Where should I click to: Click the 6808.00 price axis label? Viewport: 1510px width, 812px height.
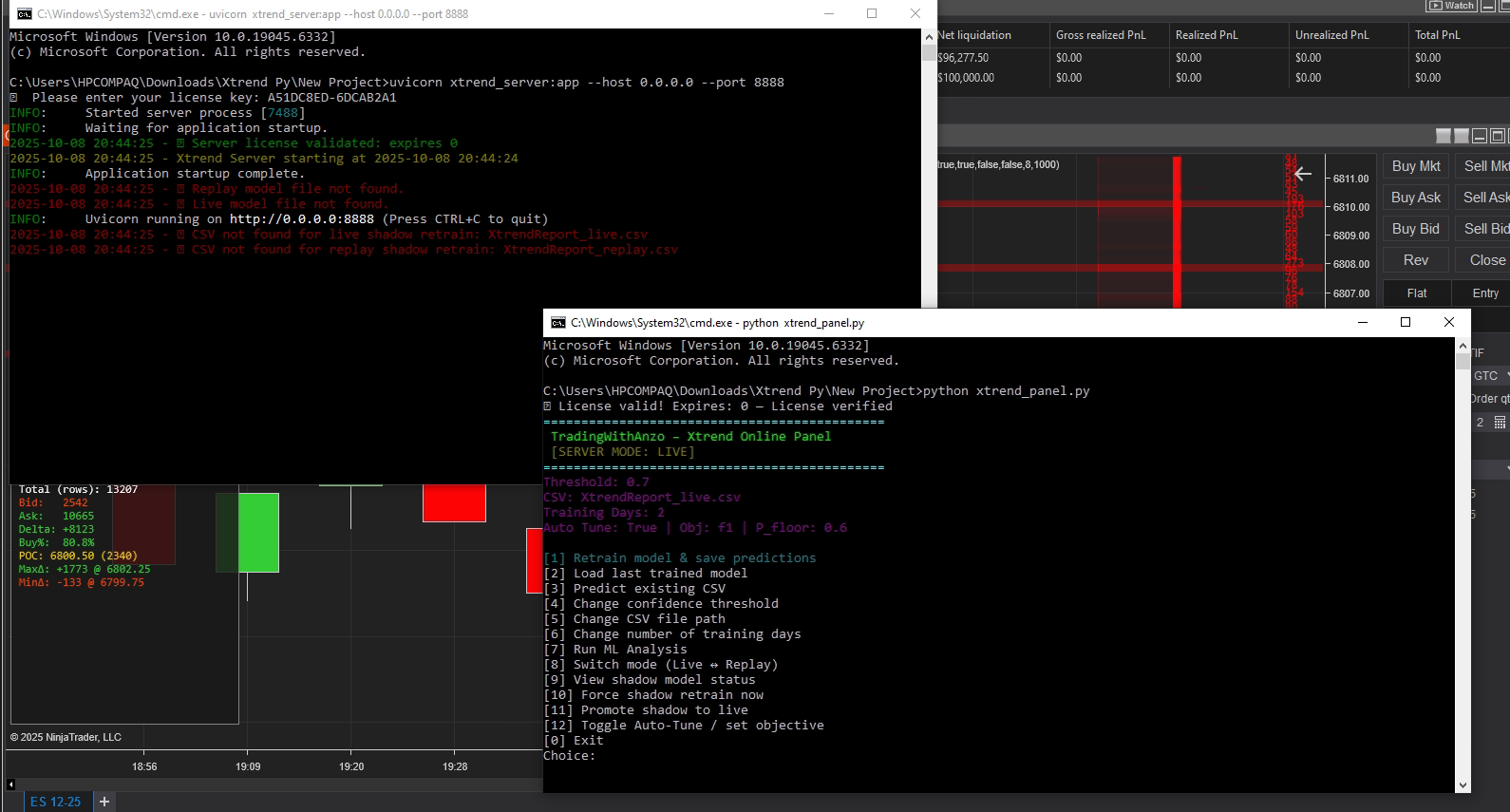(1350, 264)
